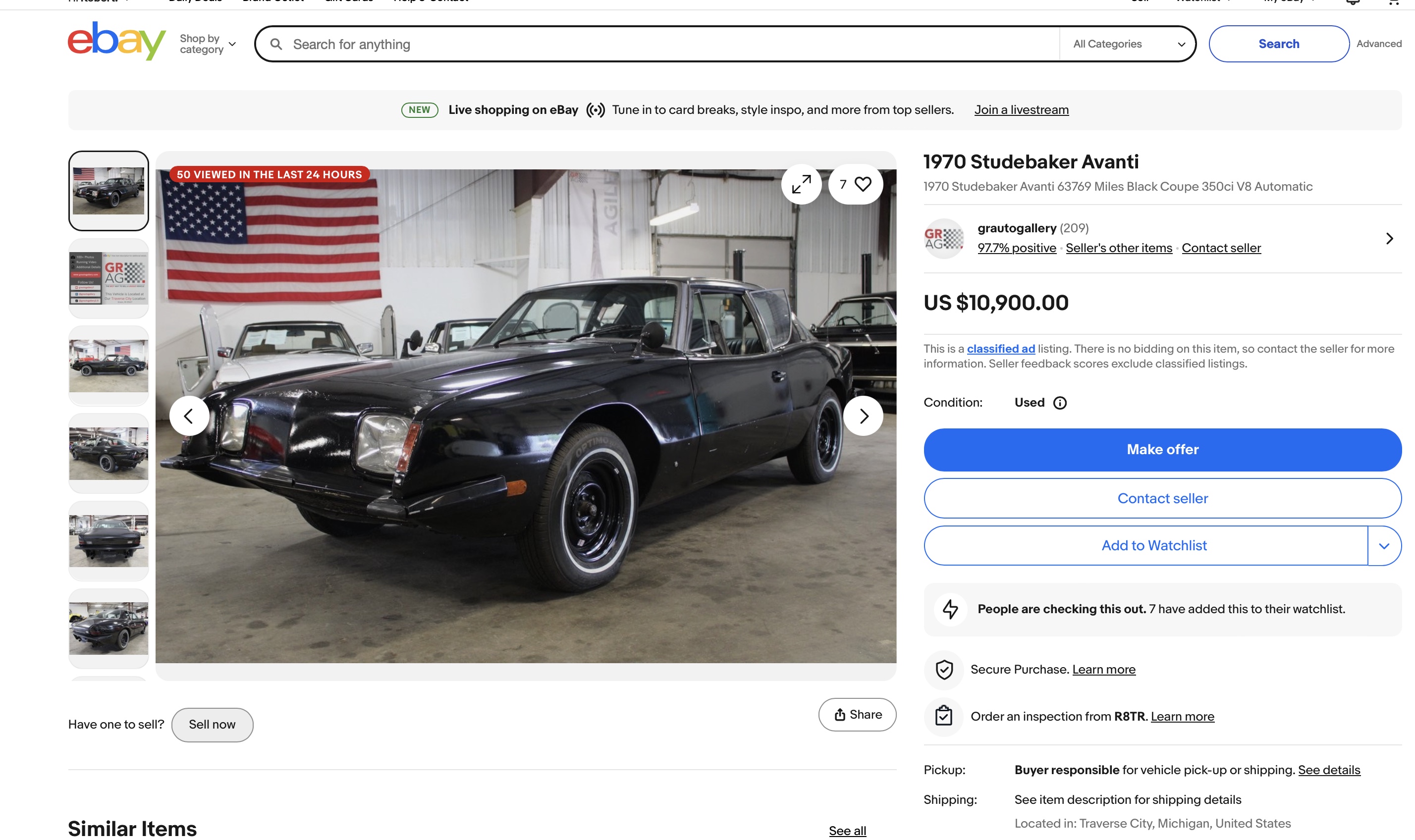Show the previous car photo
The width and height of the screenshot is (1415, 840).
189,416
